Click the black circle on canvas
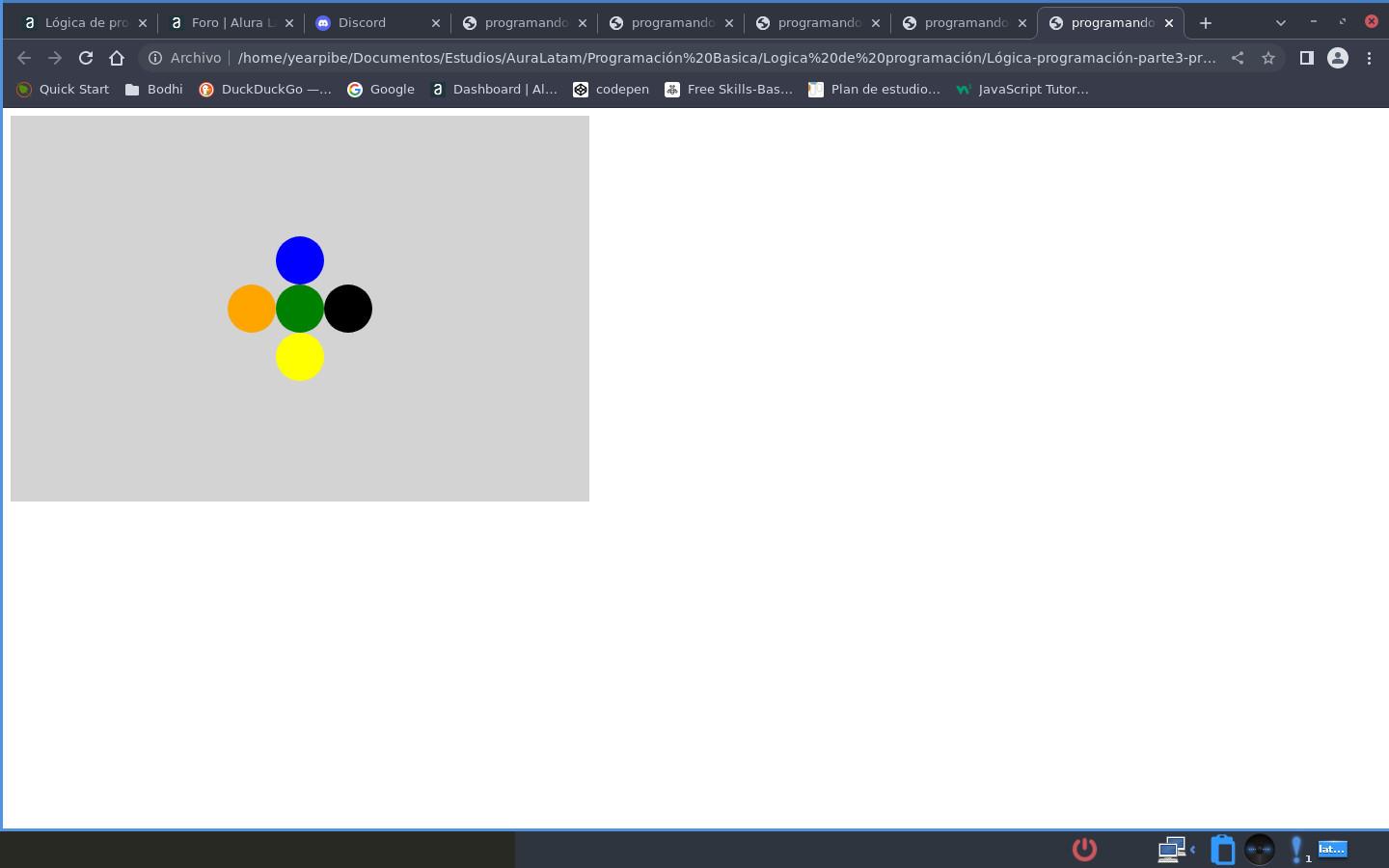 pyautogui.click(x=348, y=309)
